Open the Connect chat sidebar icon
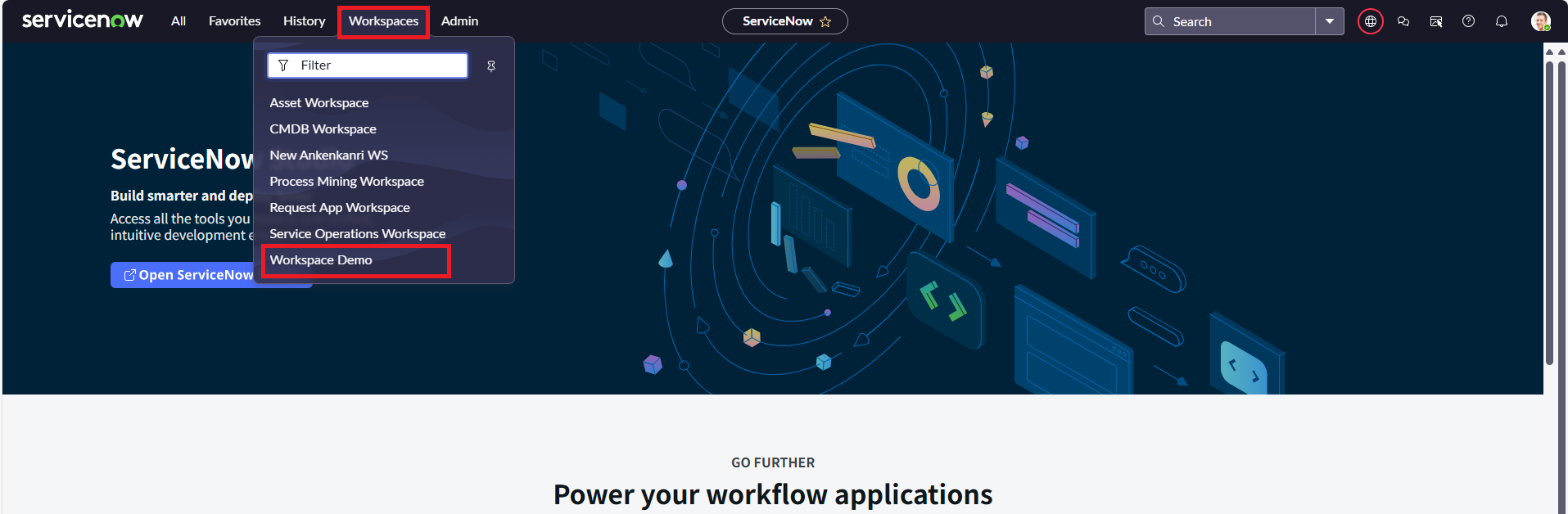The image size is (1568, 514). tap(1403, 21)
